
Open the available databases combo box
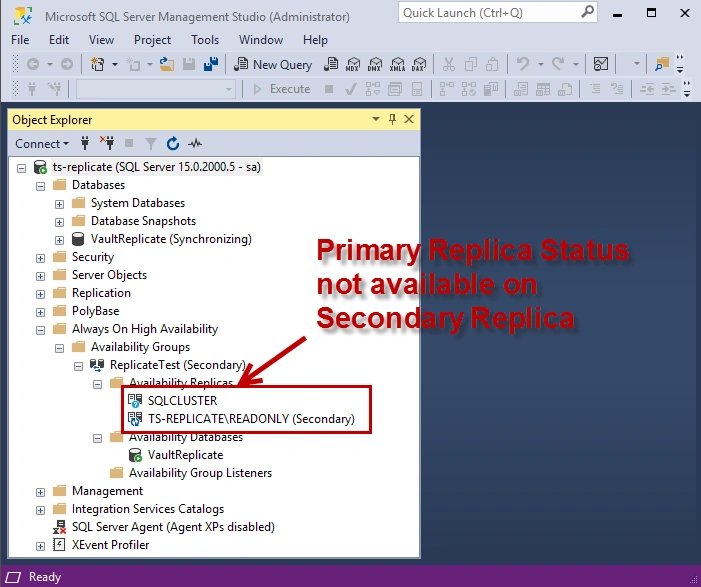point(156,89)
